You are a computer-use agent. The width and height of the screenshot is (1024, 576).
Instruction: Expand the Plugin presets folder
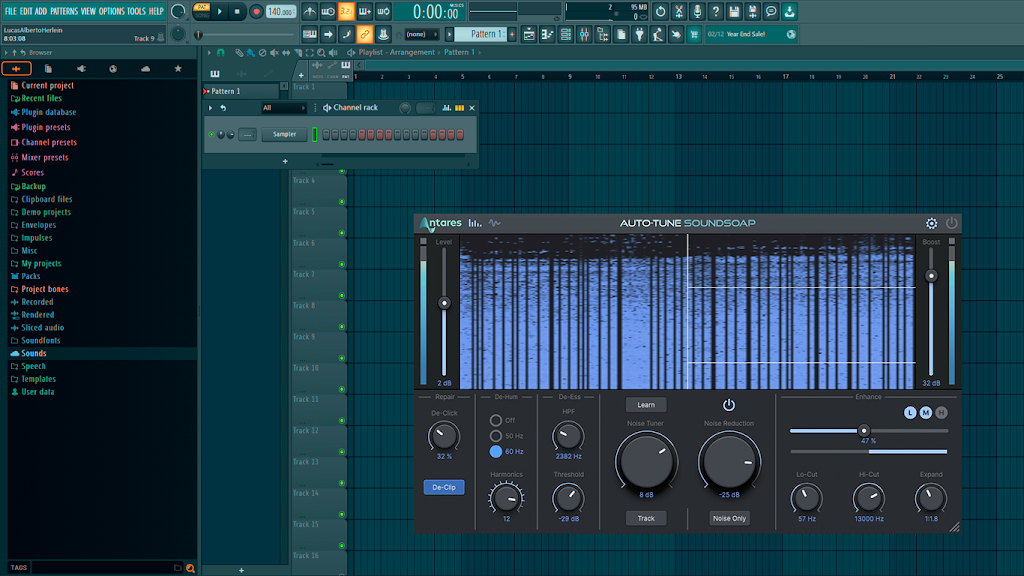click(45, 127)
